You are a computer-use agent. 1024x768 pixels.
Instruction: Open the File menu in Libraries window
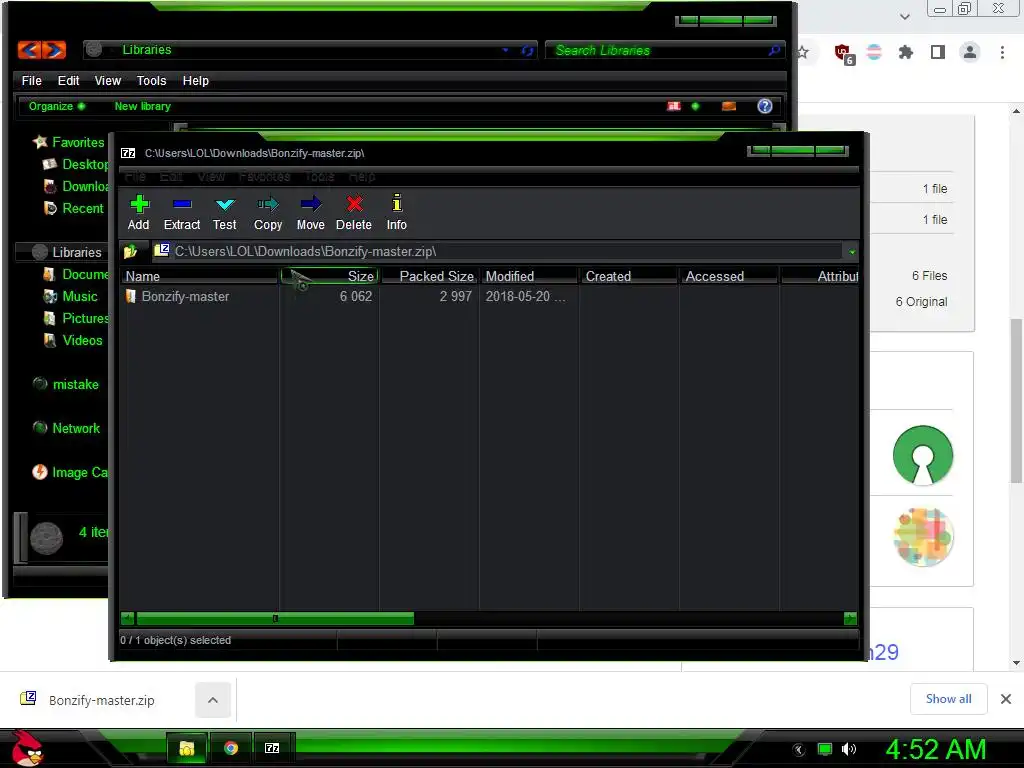(31, 80)
